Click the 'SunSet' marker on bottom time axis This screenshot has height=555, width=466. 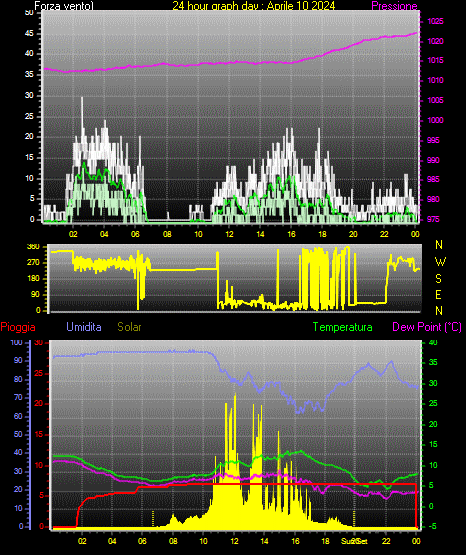(x=355, y=541)
